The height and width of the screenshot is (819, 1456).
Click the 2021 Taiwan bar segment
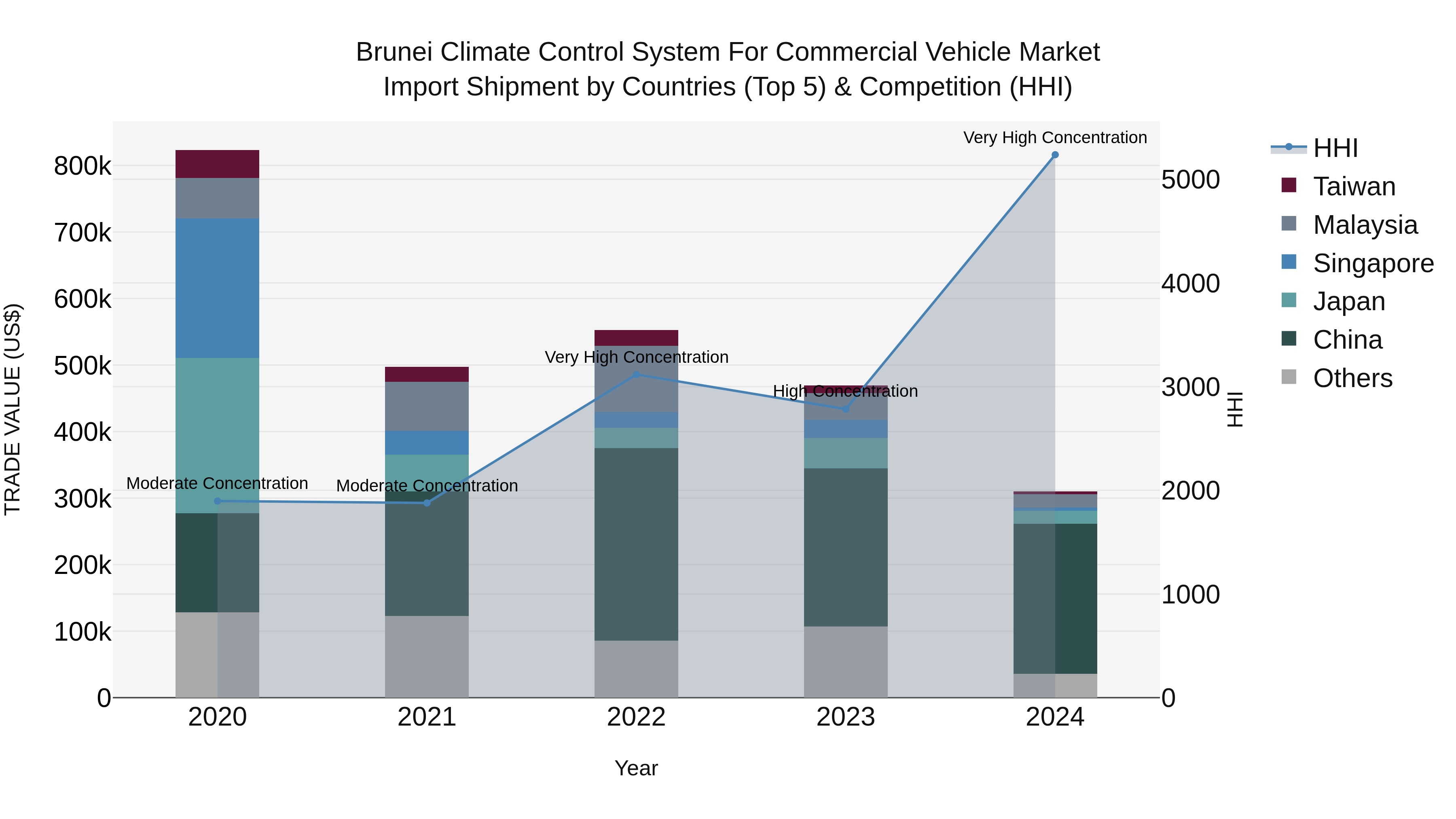coord(427,374)
